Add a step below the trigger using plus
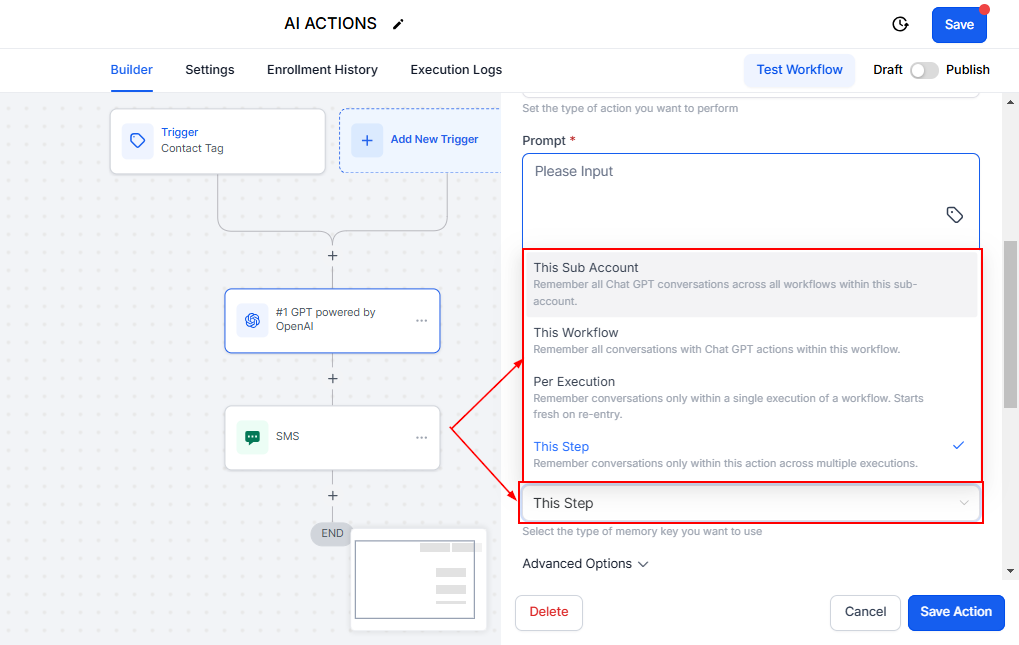The width and height of the screenshot is (1019, 645). point(333,256)
